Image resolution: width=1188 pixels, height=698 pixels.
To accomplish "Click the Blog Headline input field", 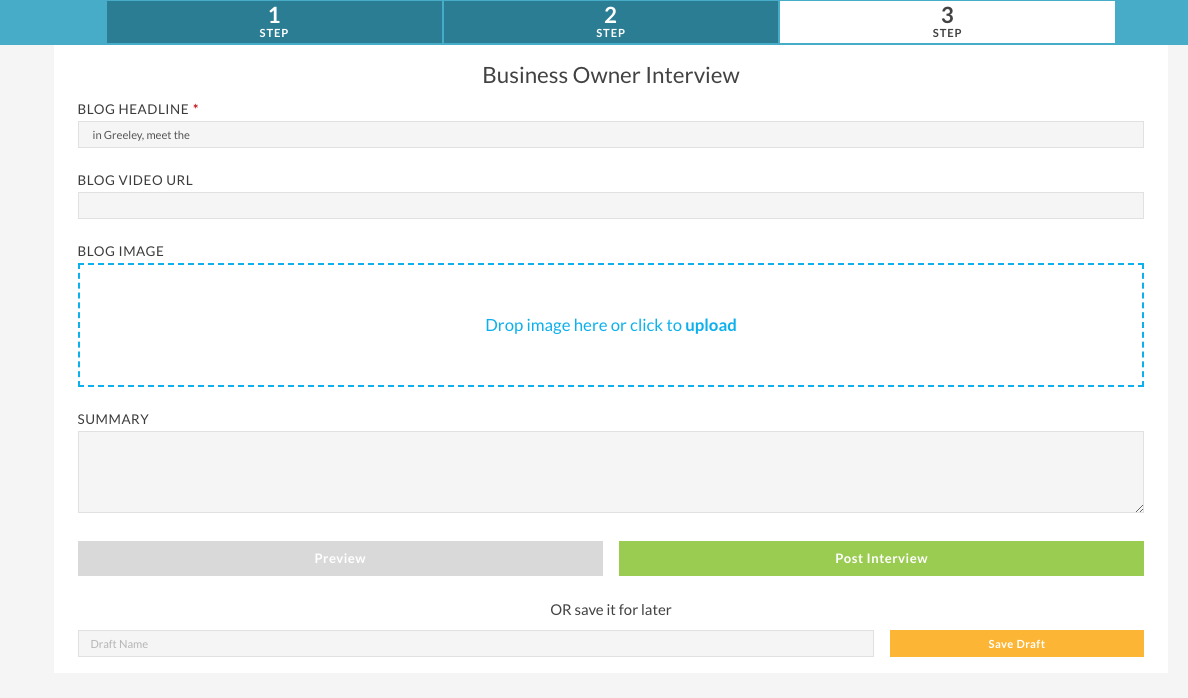I will [611, 135].
